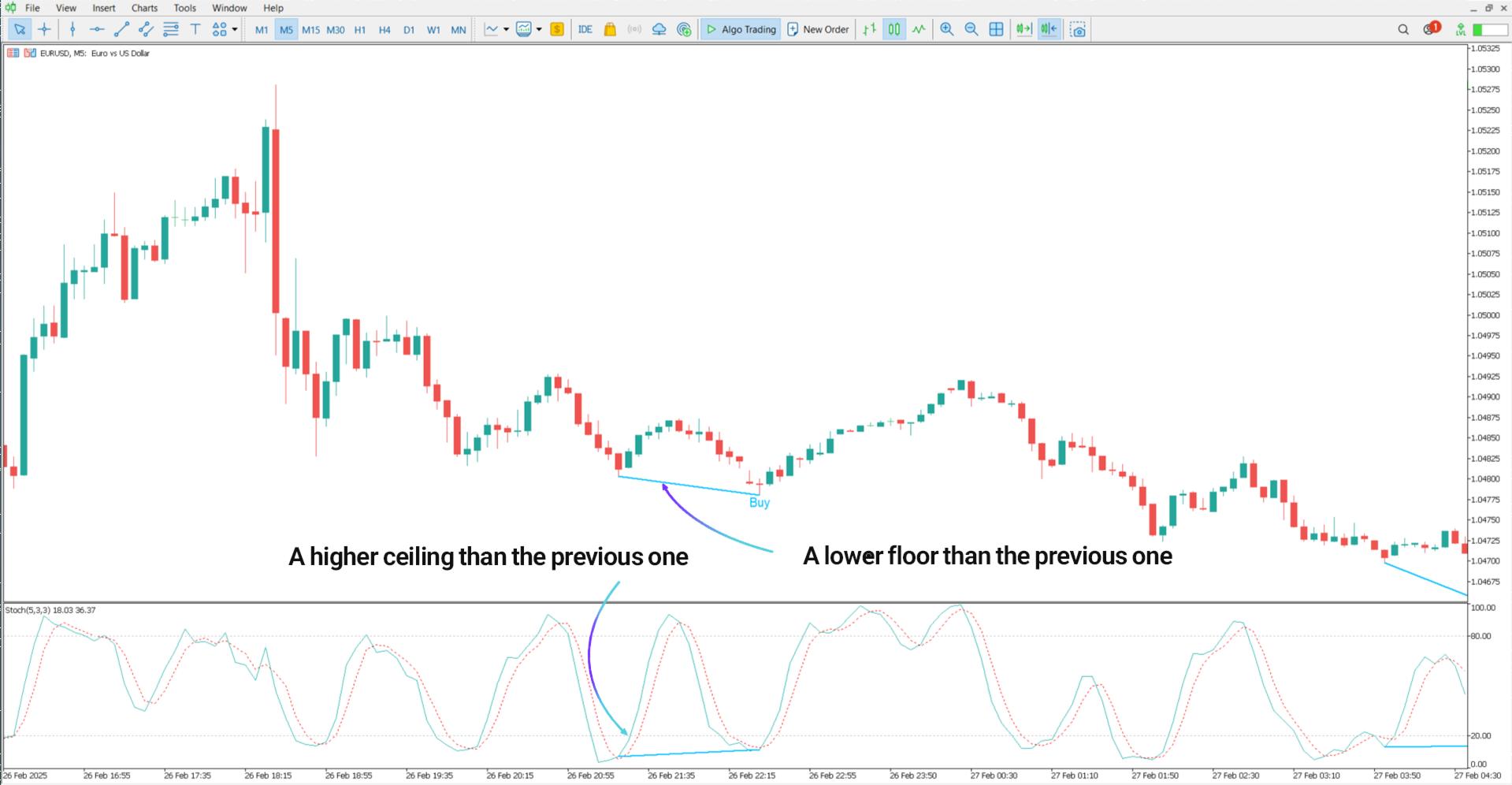Open the Market shopping bag icon
This screenshot has width=1512, height=785.
[610, 29]
